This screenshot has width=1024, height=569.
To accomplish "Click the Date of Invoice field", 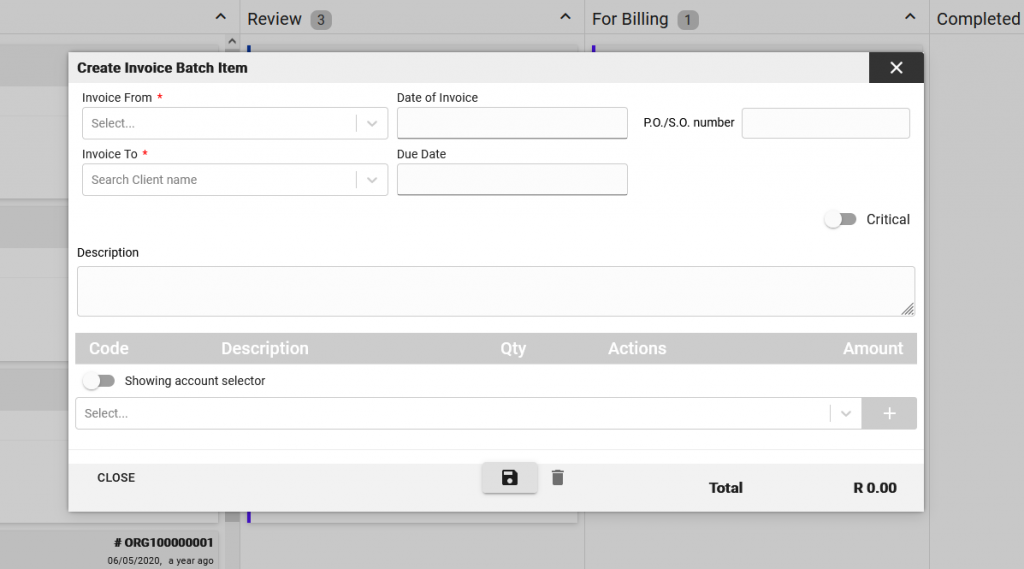I will click(512, 123).
